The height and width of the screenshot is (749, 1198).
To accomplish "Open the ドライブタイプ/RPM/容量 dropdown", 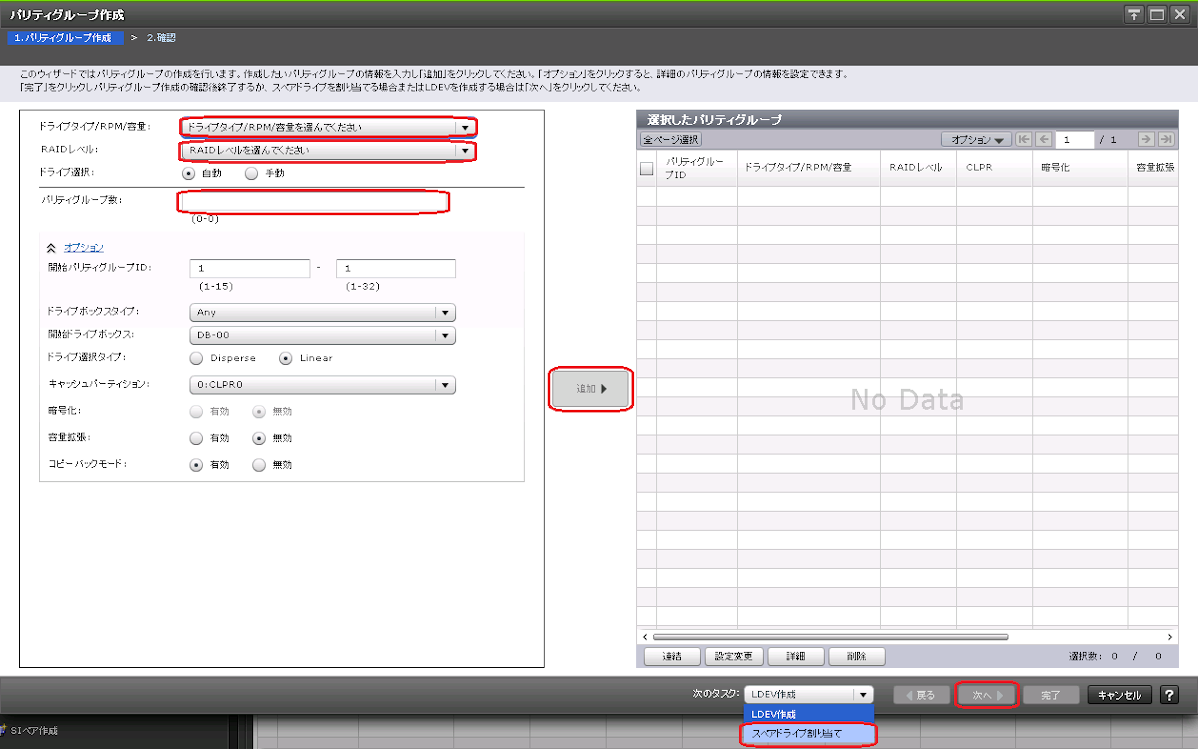I will tap(328, 127).
